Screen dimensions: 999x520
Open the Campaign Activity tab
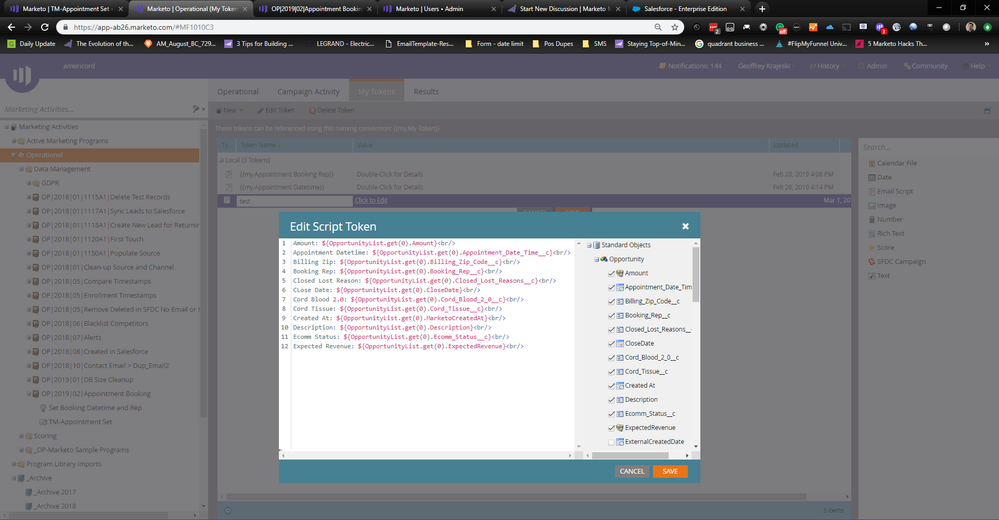click(307, 92)
